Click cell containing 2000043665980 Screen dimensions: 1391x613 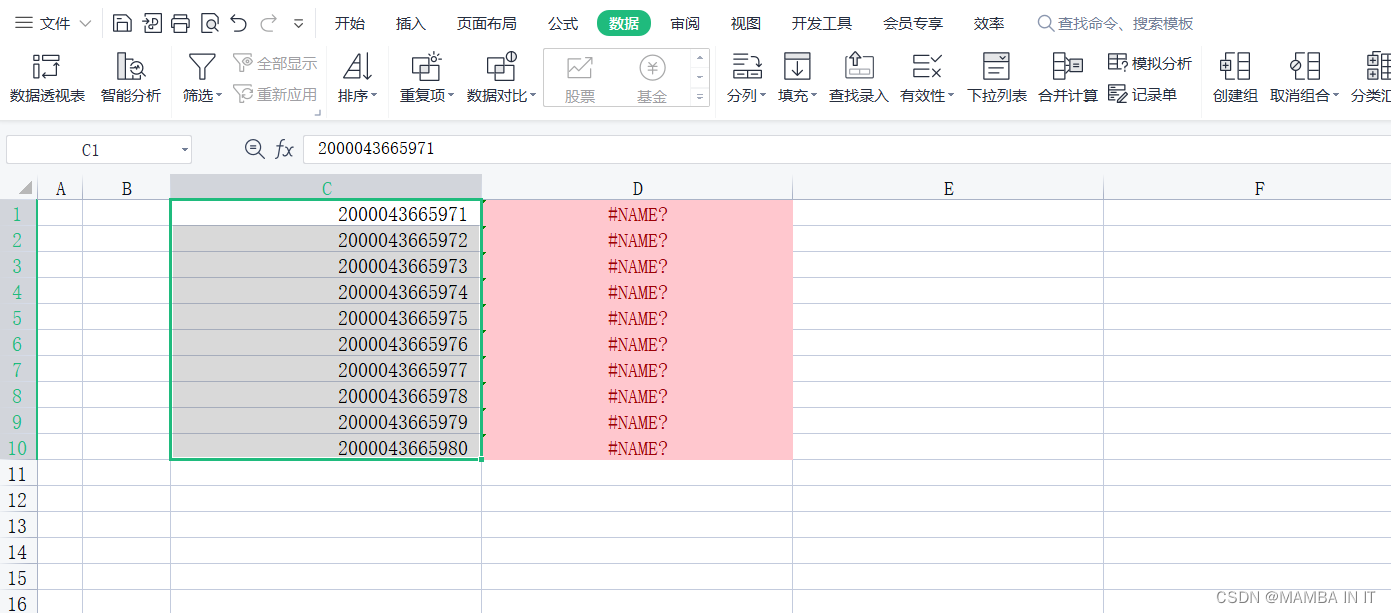click(x=326, y=448)
